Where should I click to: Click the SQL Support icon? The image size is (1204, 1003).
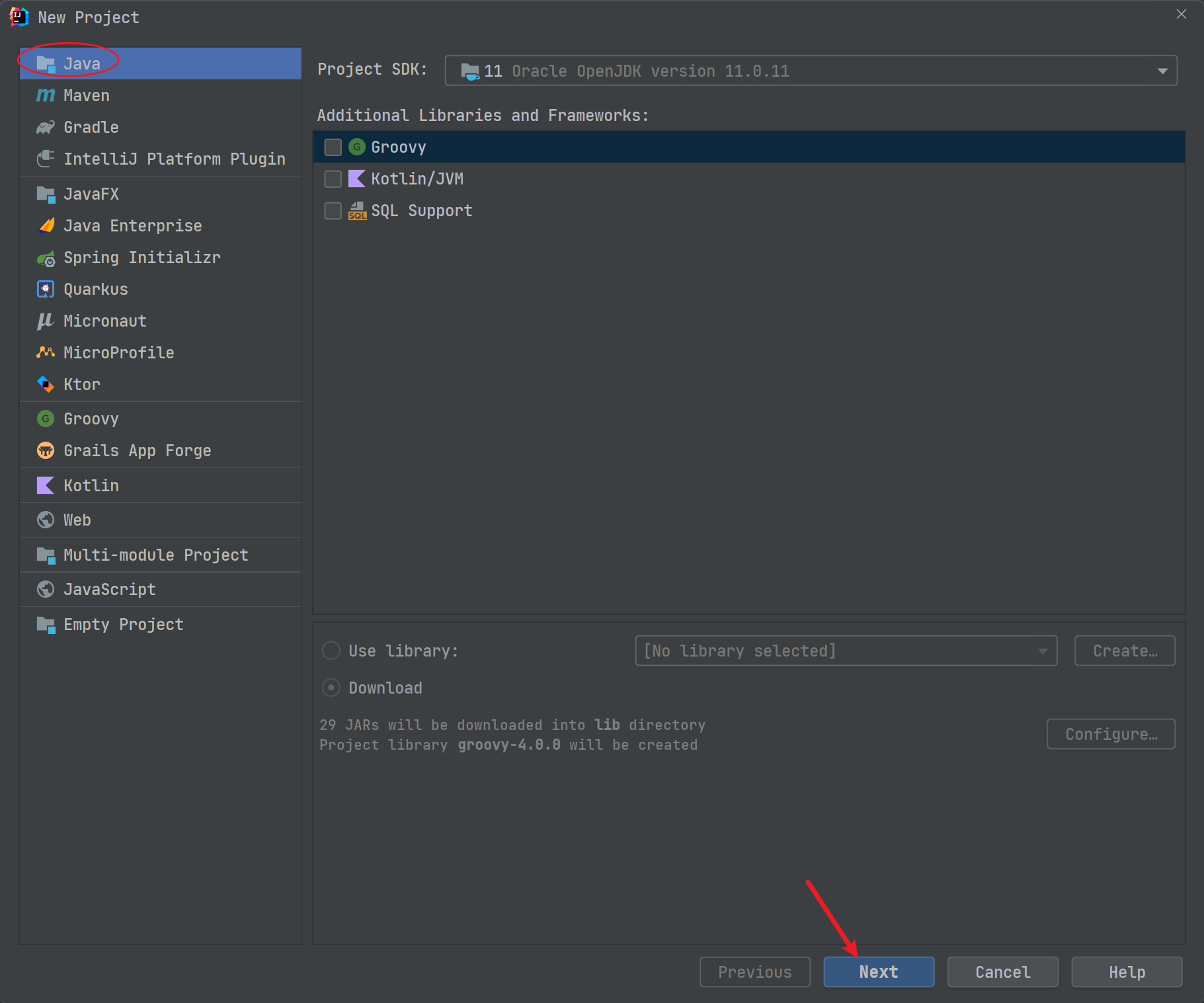(x=357, y=210)
